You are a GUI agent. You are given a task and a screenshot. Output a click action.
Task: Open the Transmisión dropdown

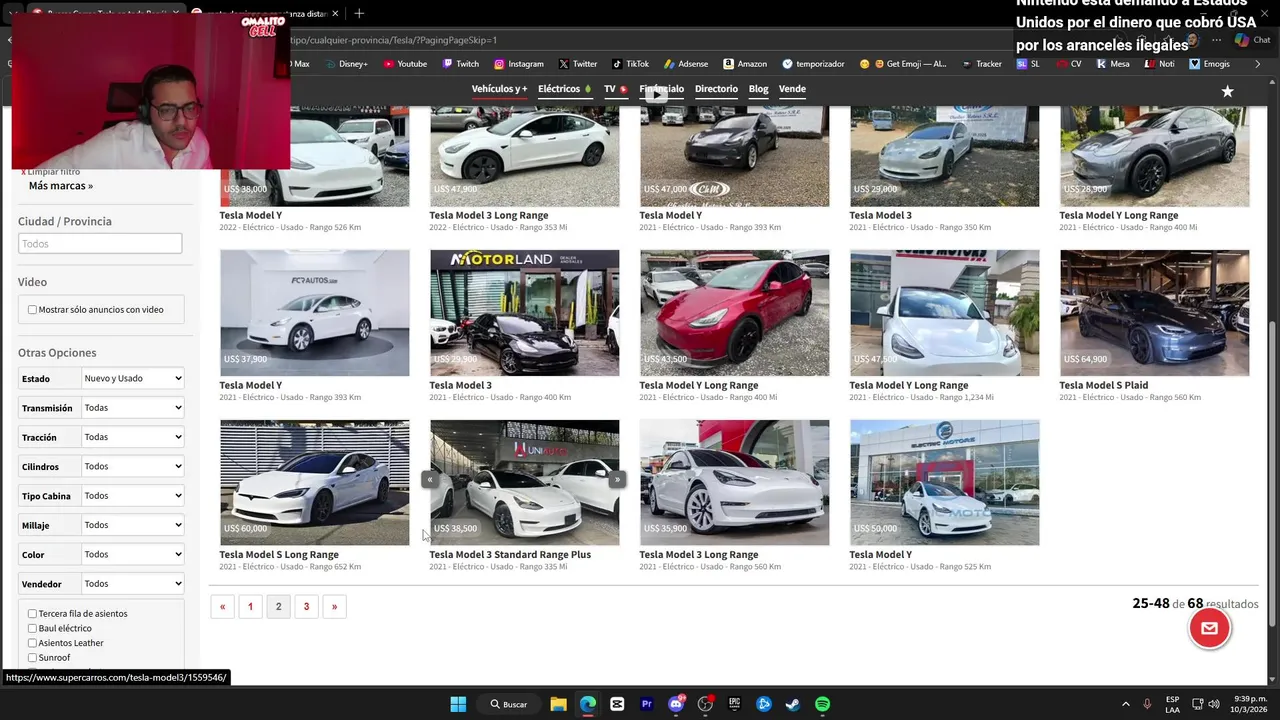133,408
